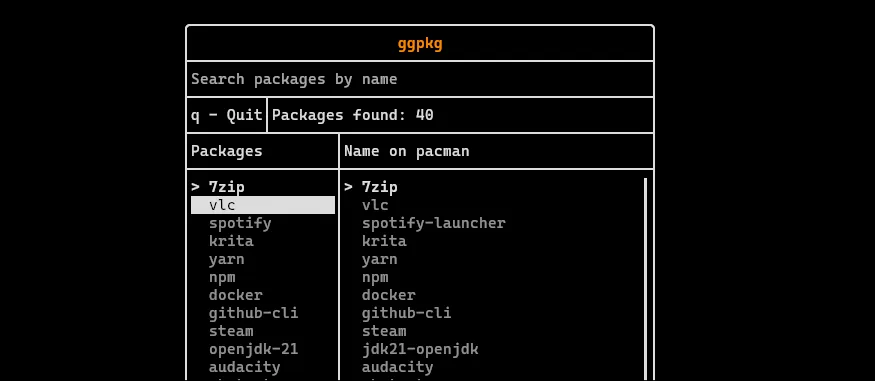Select the jdk21-openjdk pacman name
Screen dimensions: 875x381
pos(420,349)
